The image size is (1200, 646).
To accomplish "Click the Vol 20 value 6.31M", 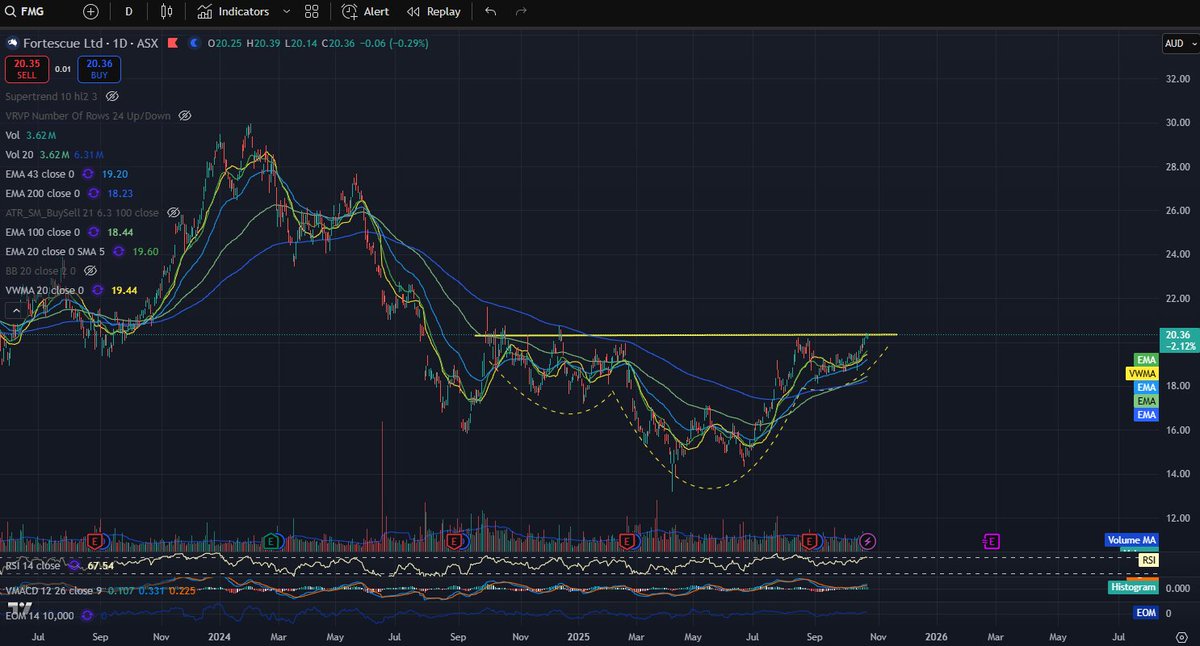I will pos(90,154).
